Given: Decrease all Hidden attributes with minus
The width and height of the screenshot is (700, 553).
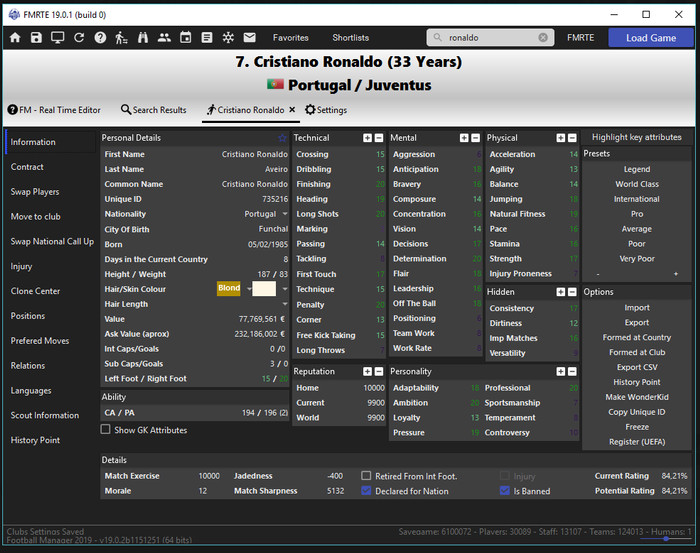Looking at the screenshot, I should click(x=572, y=292).
